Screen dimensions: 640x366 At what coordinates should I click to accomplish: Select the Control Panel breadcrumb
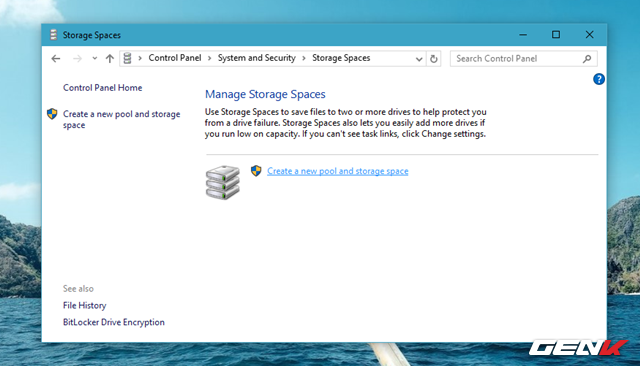point(175,58)
